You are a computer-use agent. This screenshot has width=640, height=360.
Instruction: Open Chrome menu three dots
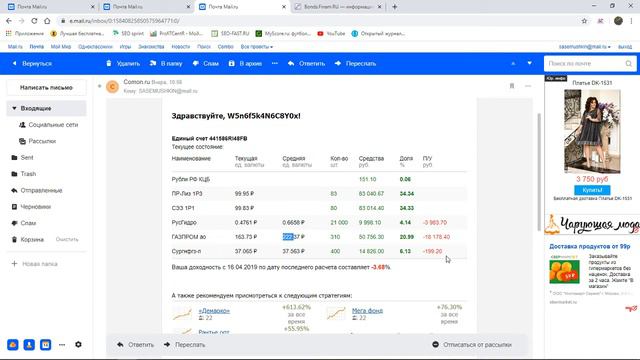click(x=632, y=21)
